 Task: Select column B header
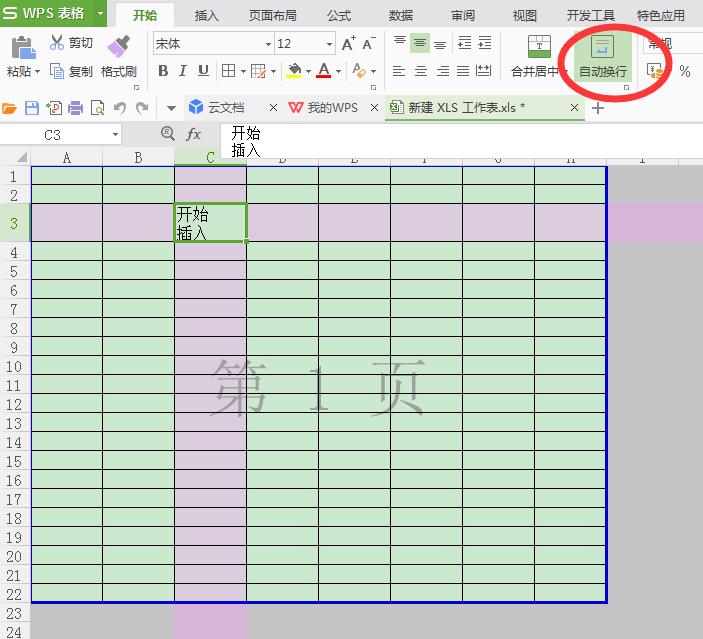(138, 158)
